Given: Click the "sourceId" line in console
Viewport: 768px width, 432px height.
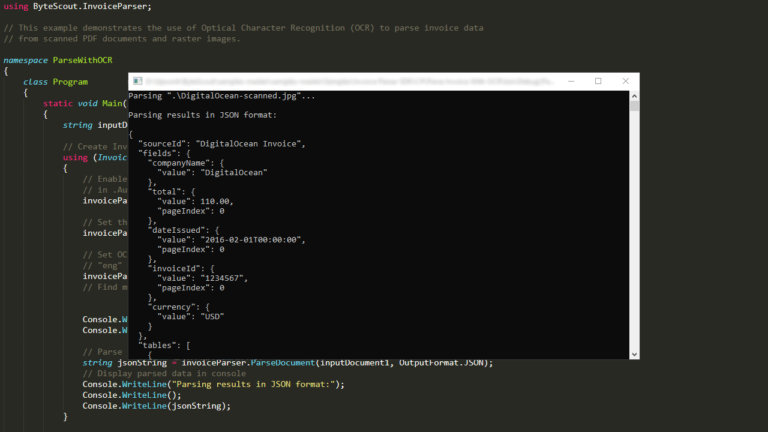Looking at the screenshot, I should point(222,144).
